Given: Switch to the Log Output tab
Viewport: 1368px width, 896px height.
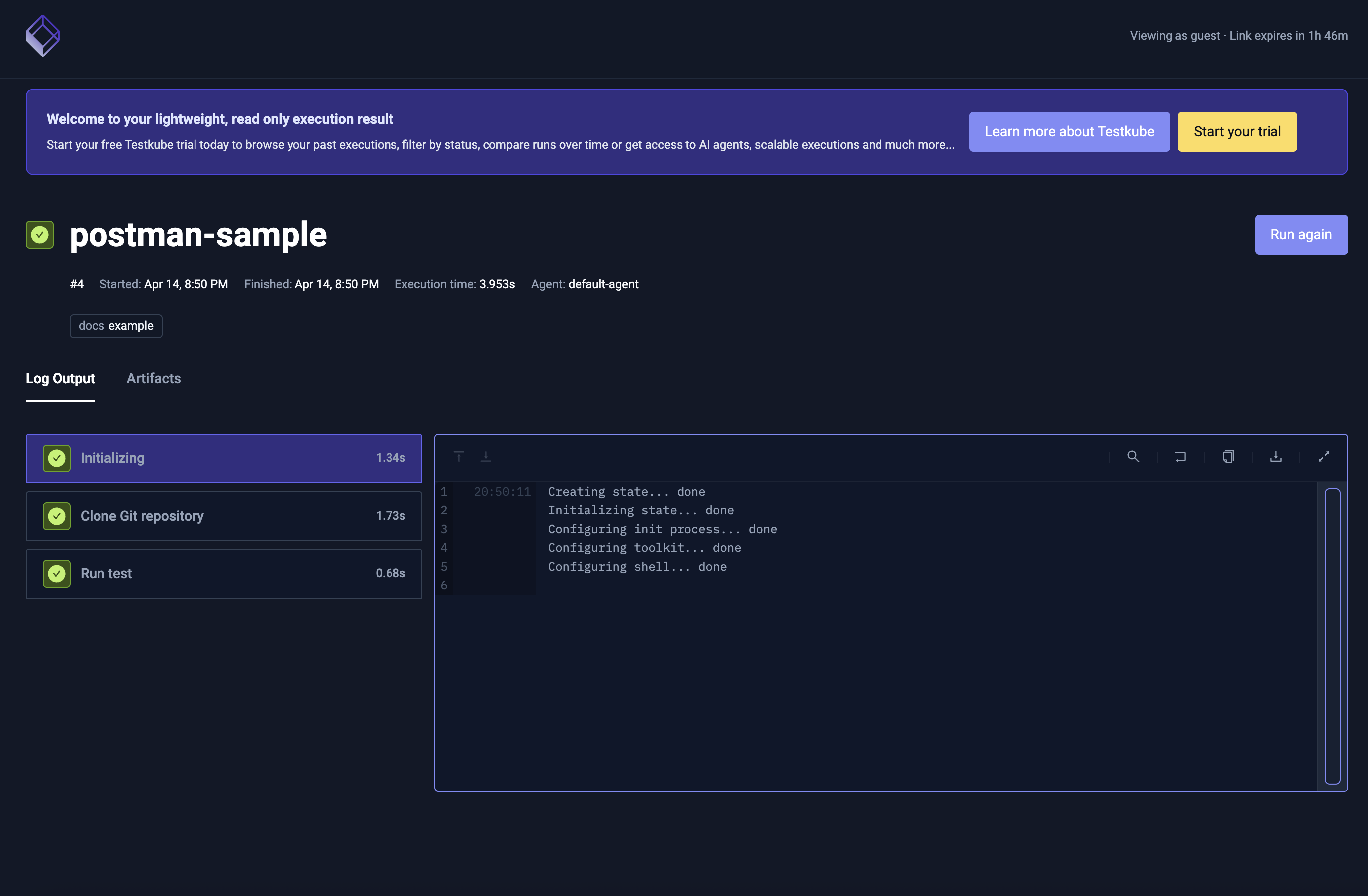Looking at the screenshot, I should click(x=60, y=378).
